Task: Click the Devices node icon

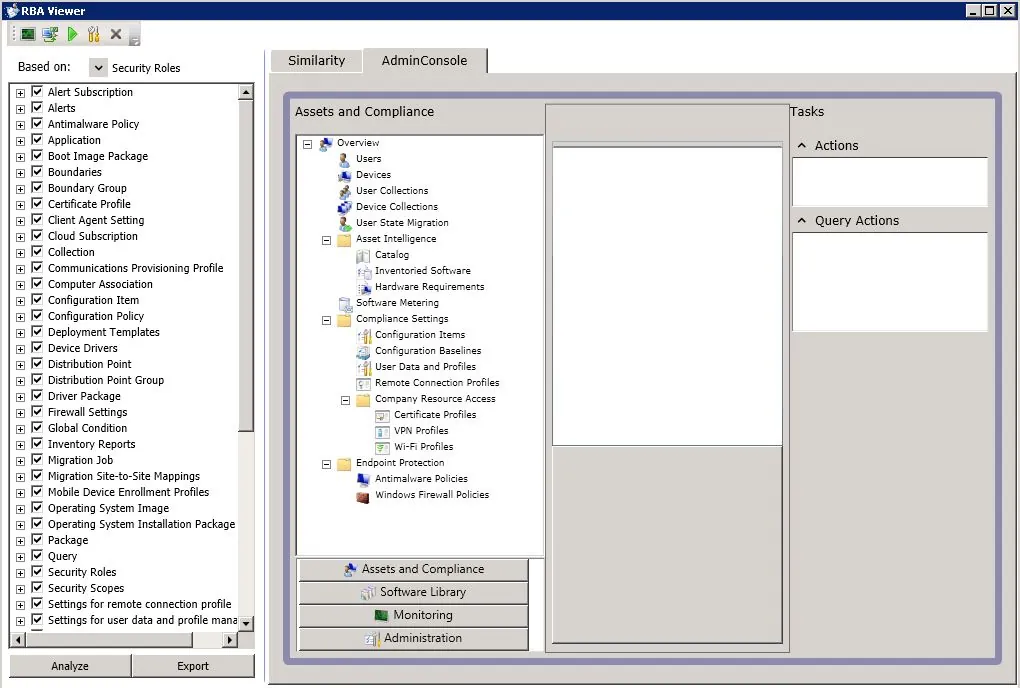Action: point(344,175)
